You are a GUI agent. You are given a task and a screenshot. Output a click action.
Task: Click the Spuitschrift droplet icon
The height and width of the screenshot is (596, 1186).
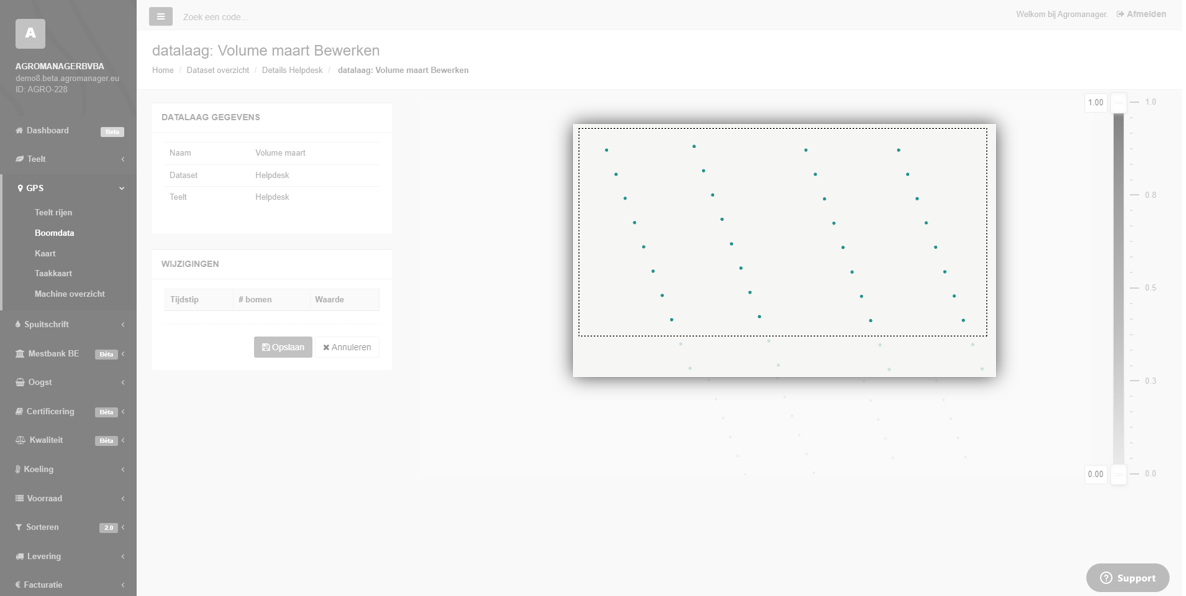coord(18,325)
